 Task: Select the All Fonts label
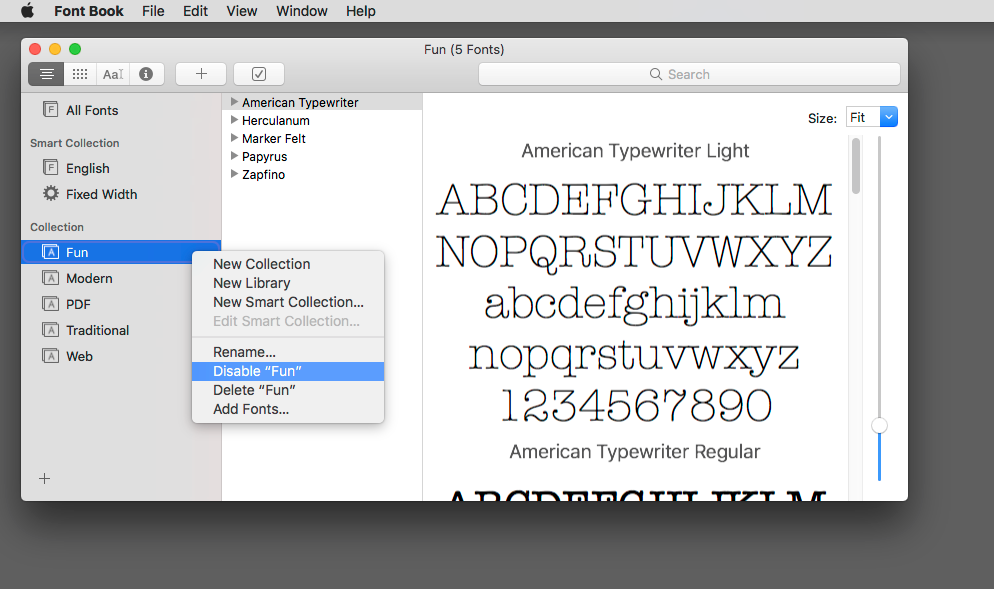(92, 110)
